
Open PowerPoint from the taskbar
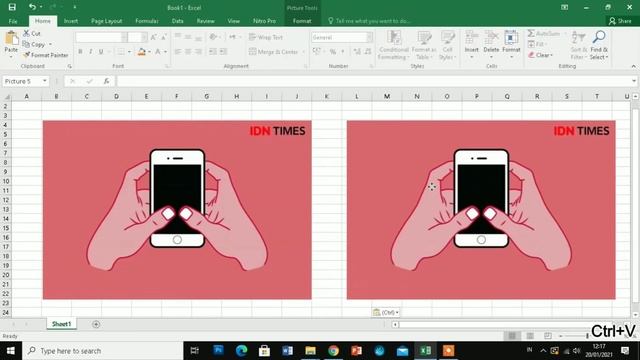(356, 351)
